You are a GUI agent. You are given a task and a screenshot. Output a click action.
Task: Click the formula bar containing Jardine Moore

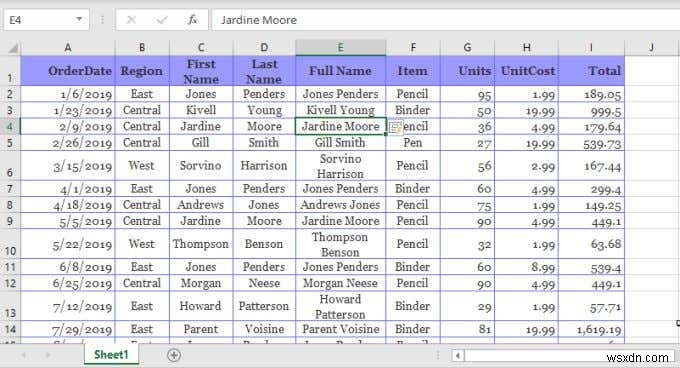[446, 20]
